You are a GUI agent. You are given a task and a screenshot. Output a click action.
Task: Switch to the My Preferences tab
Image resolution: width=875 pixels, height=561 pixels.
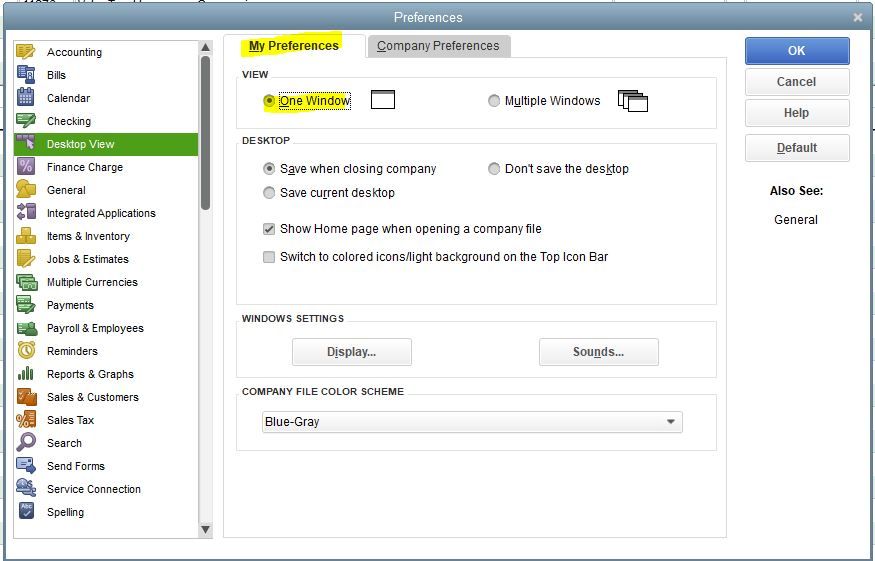click(x=294, y=46)
